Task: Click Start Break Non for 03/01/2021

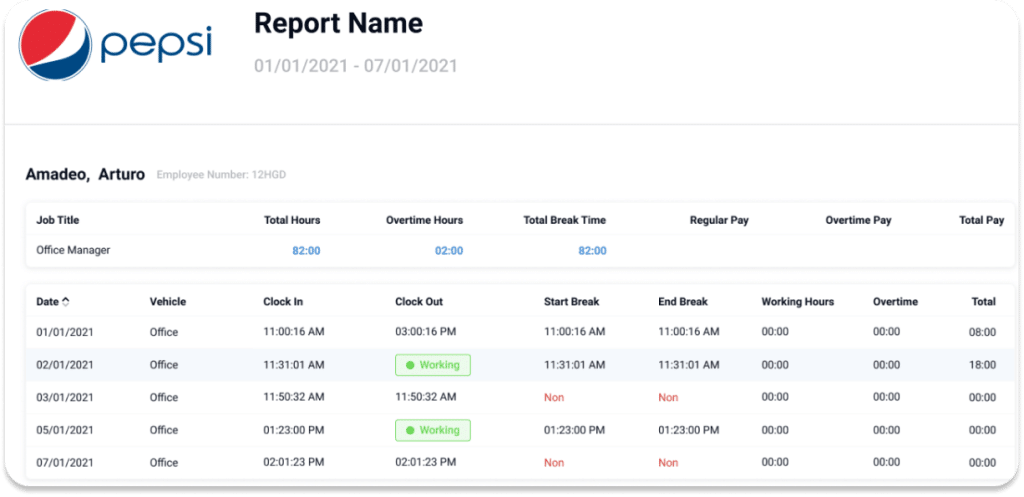Action: point(554,398)
